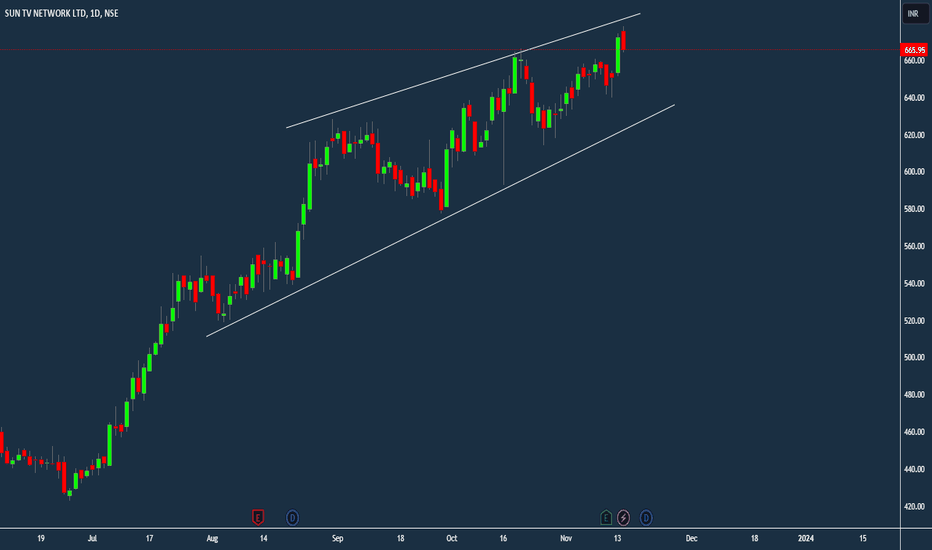Click the 580.00 price axis label

914,209
